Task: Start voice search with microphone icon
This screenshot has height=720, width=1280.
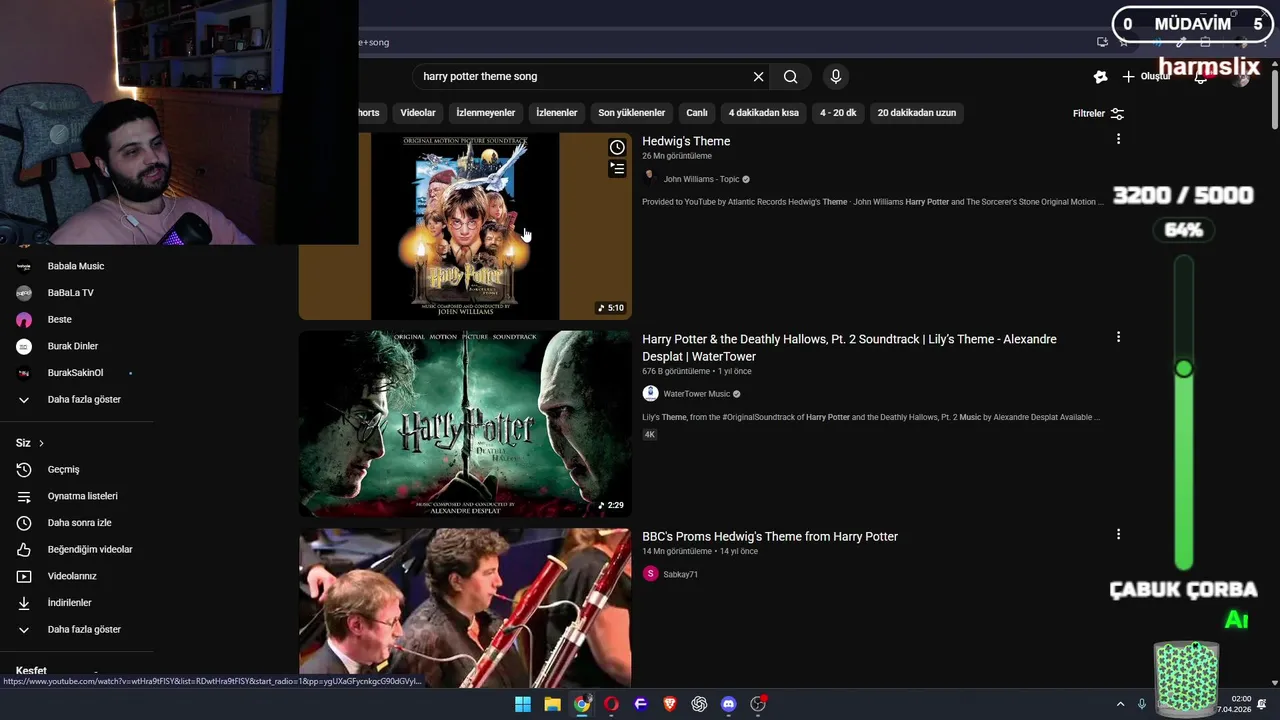Action: [x=836, y=77]
